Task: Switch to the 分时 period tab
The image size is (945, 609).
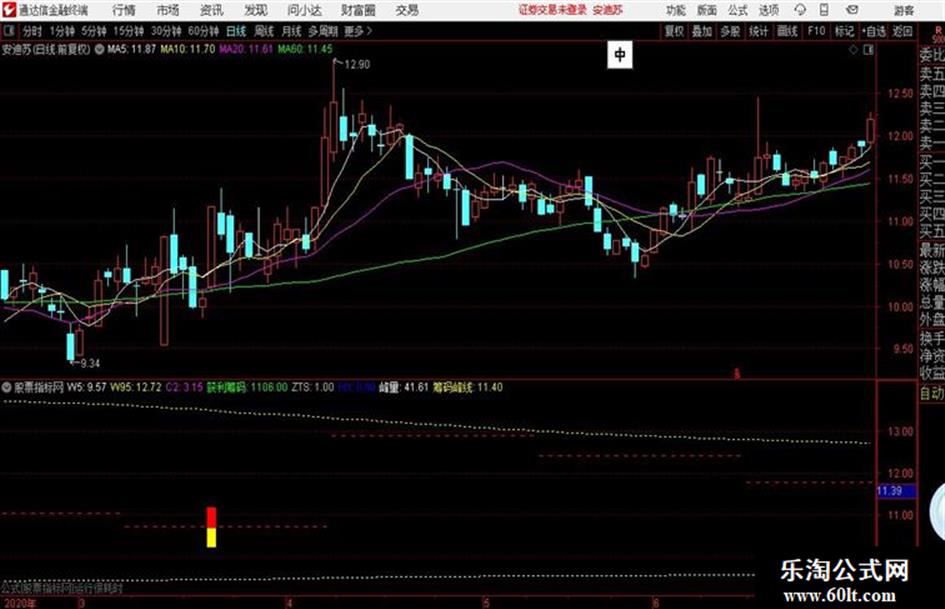Action: click(x=32, y=31)
